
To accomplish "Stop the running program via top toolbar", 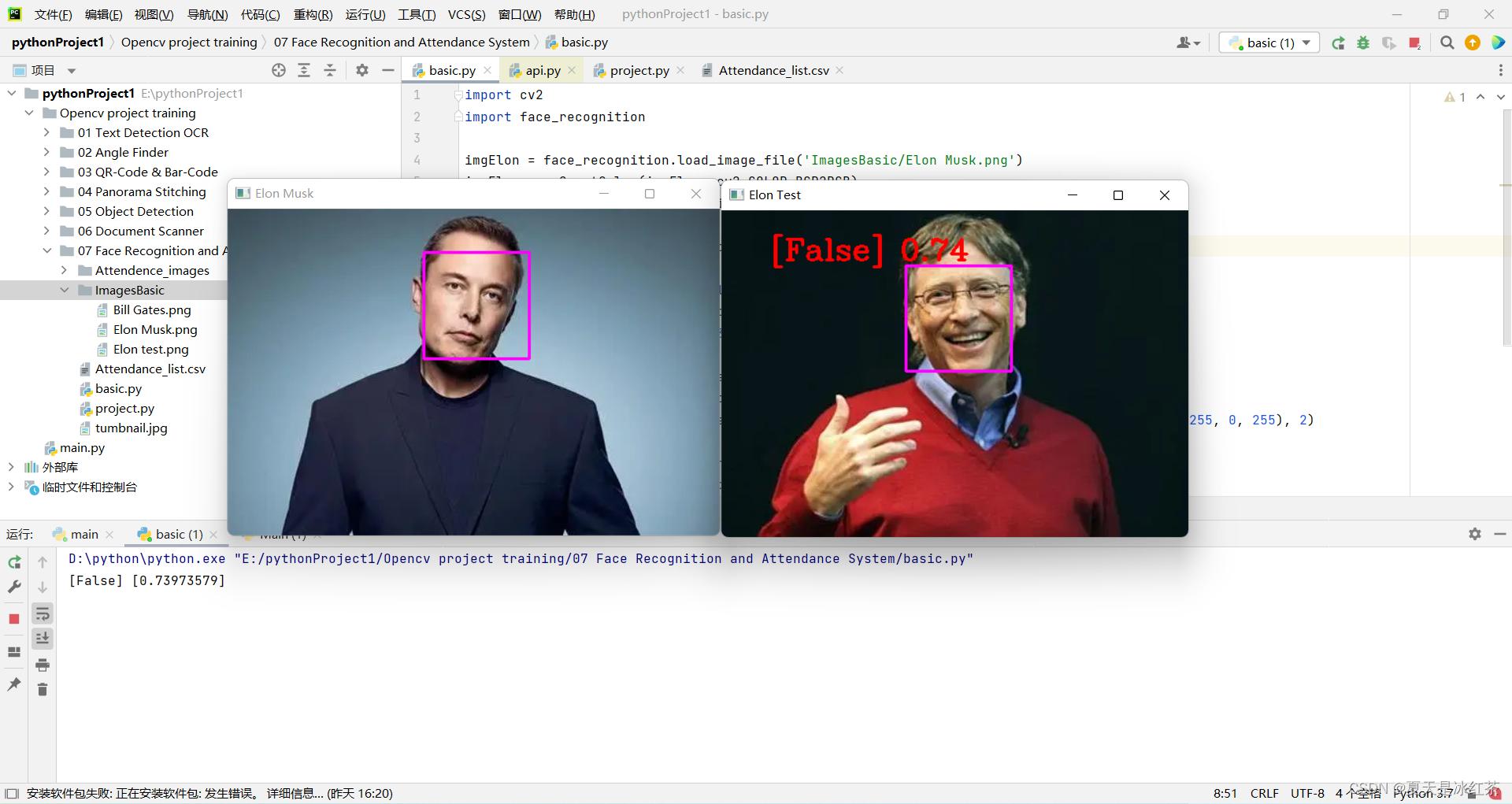I will coord(1414,43).
